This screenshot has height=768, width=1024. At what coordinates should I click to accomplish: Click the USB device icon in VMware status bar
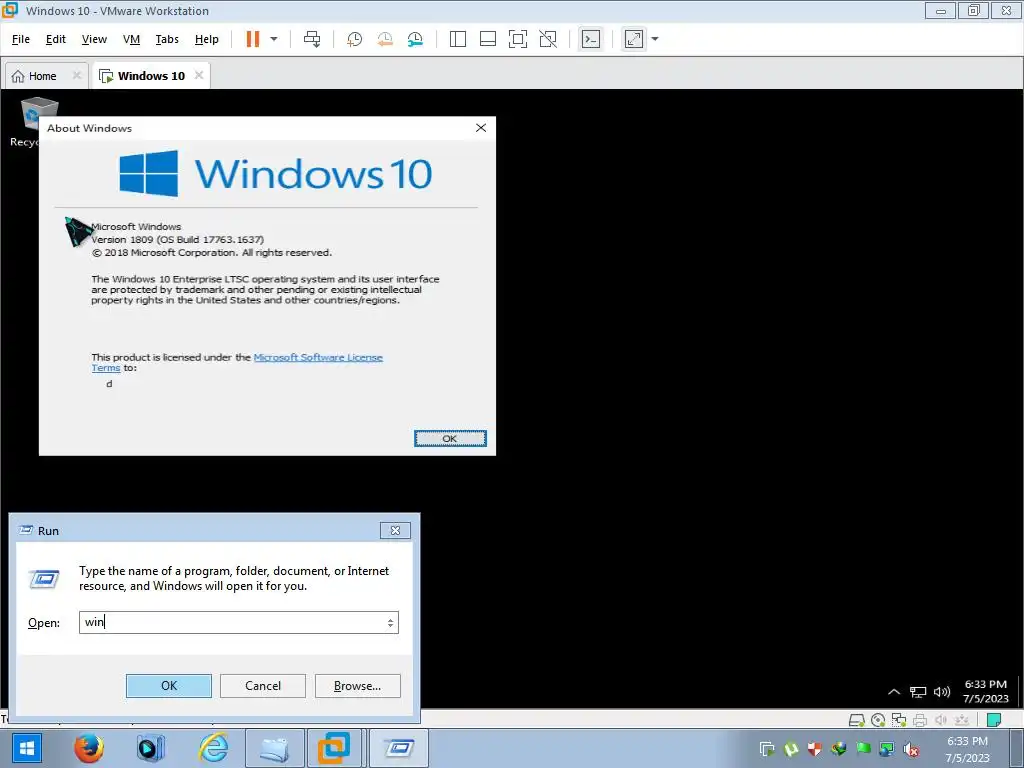(x=962, y=720)
